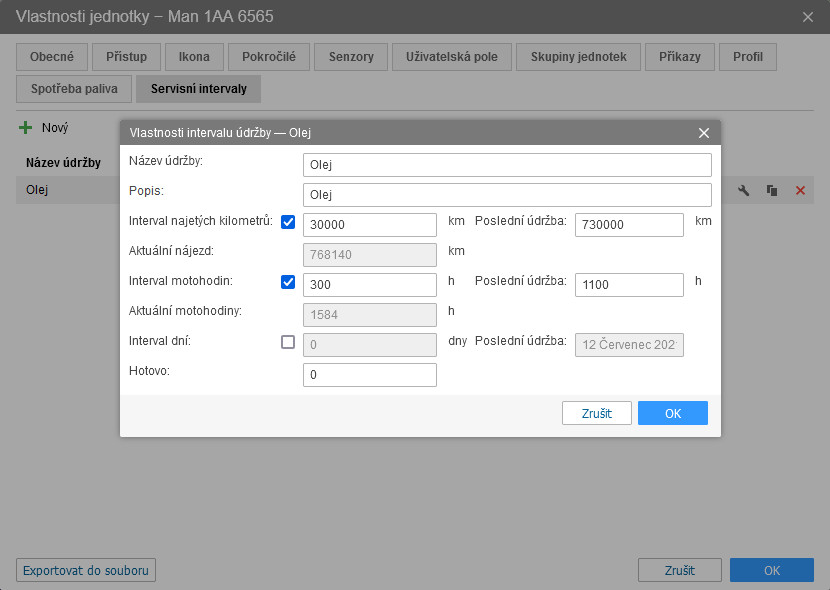Close the Vlastnosti jednotky window
The height and width of the screenshot is (590, 830).
pyautogui.click(x=808, y=17)
